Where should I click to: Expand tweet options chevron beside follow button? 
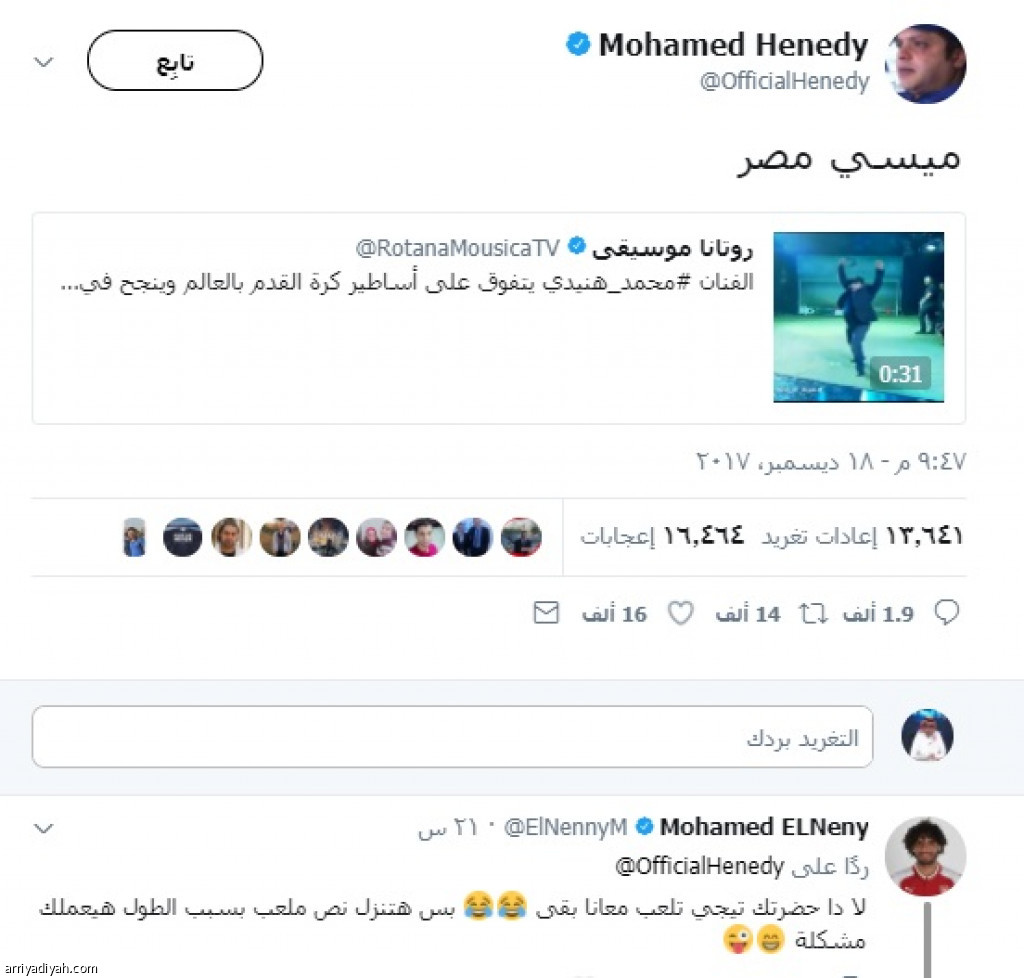click(44, 62)
